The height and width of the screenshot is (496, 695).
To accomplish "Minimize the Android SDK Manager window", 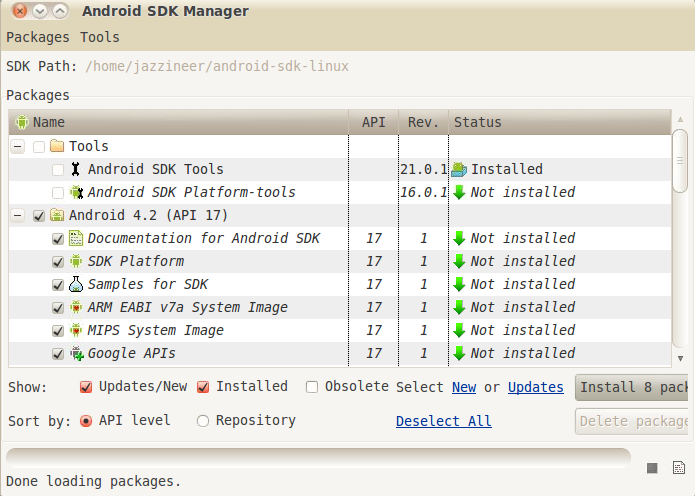I will 40,11.
